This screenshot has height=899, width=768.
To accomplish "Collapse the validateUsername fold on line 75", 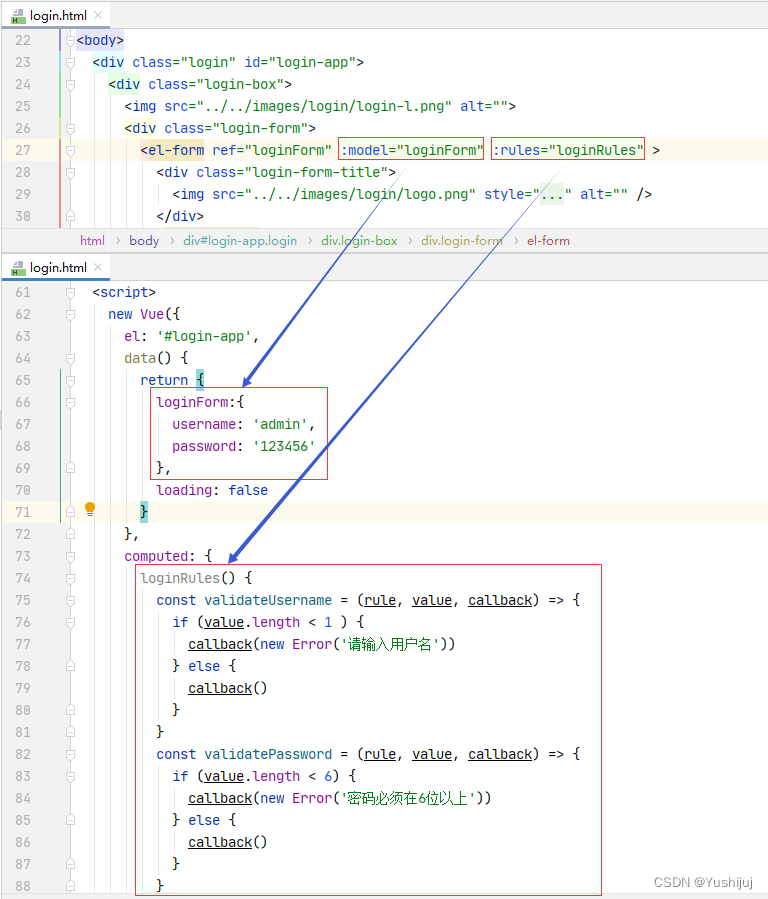I will pos(70,600).
